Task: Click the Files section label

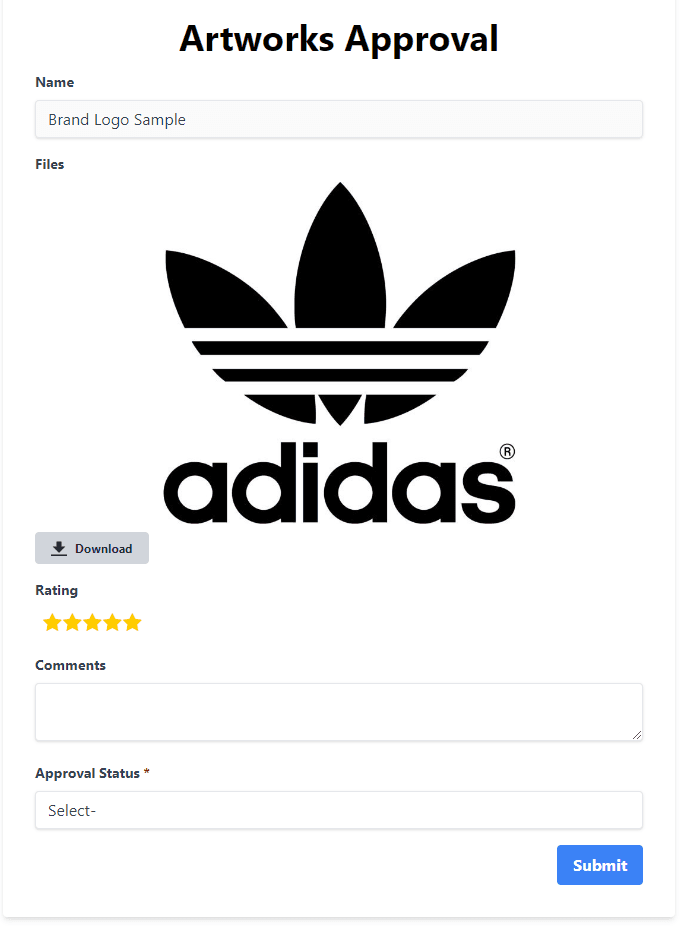Action: point(50,164)
